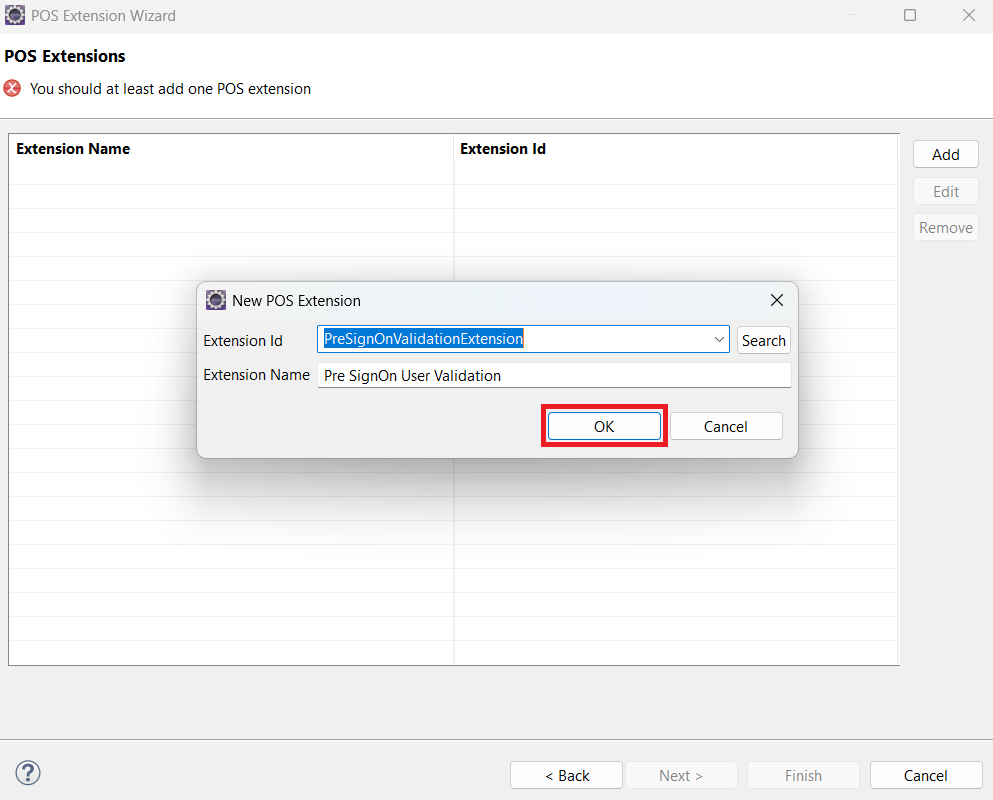Click the Extension Name column header
Screen dimensions: 993x800
[x=73, y=148]
